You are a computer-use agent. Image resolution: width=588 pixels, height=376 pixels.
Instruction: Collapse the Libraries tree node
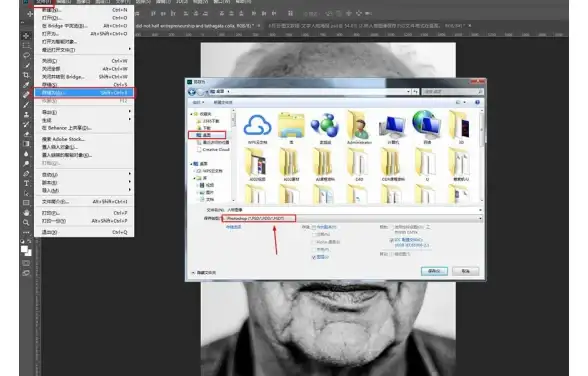click(x=195, y=178)
